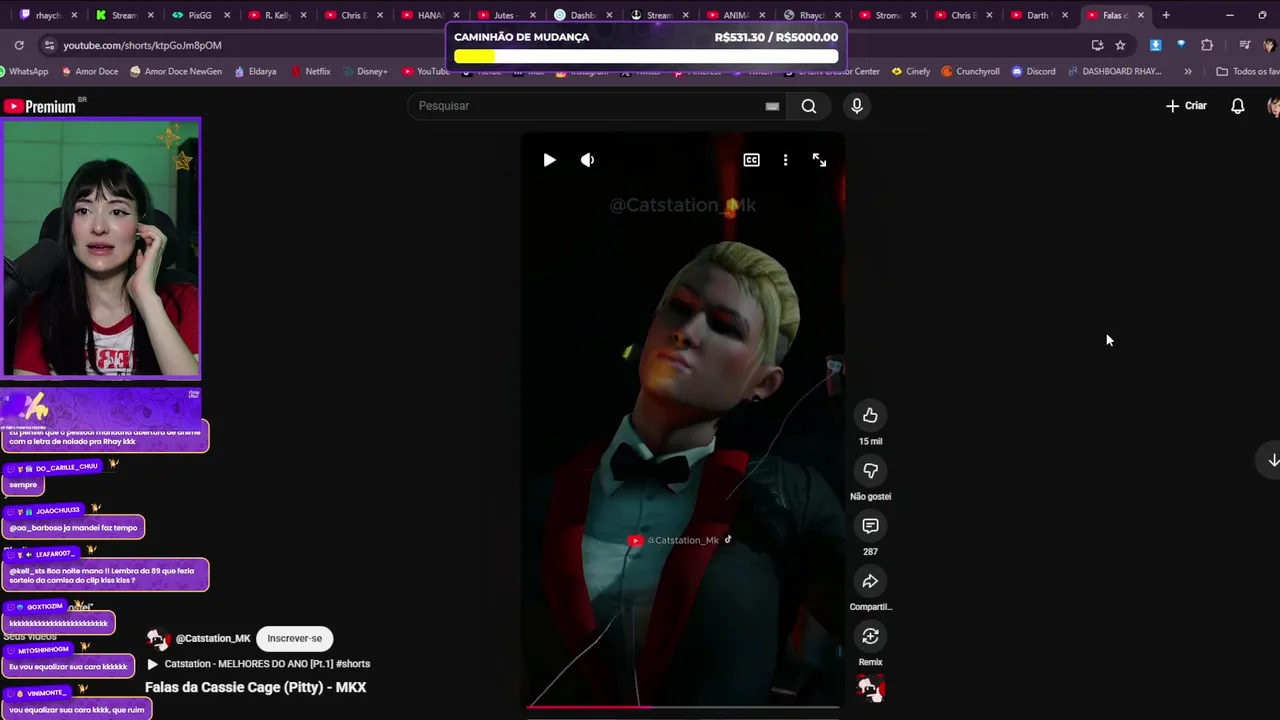Image resolution: width=1280 pixels, height=720 pixels.
Task: Open the Remix option
Action: 870,636
